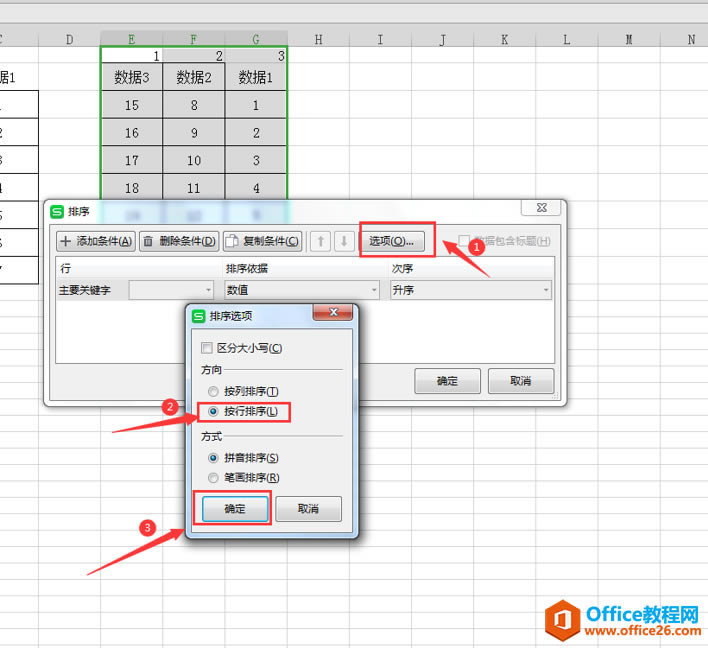Click cell with value 18

[131, 188]
